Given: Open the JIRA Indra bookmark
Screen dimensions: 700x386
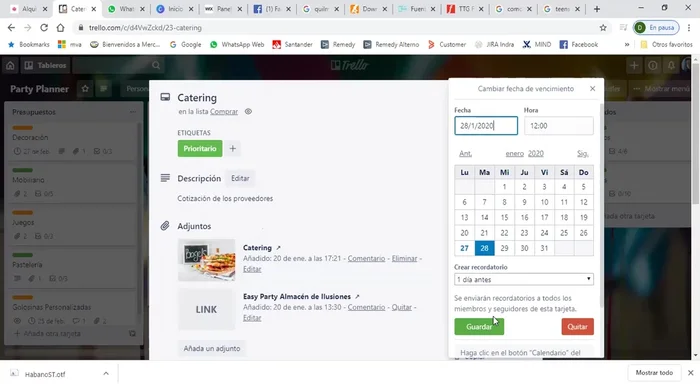Looking at the screenshot, I should tap(494, 45).
